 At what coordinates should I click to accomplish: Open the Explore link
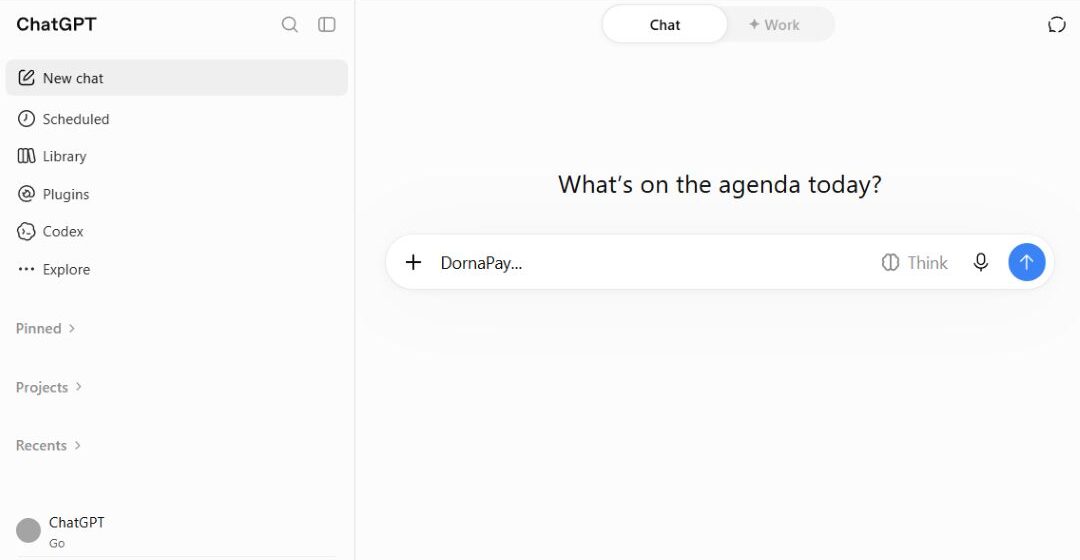[x=176, y=269]
